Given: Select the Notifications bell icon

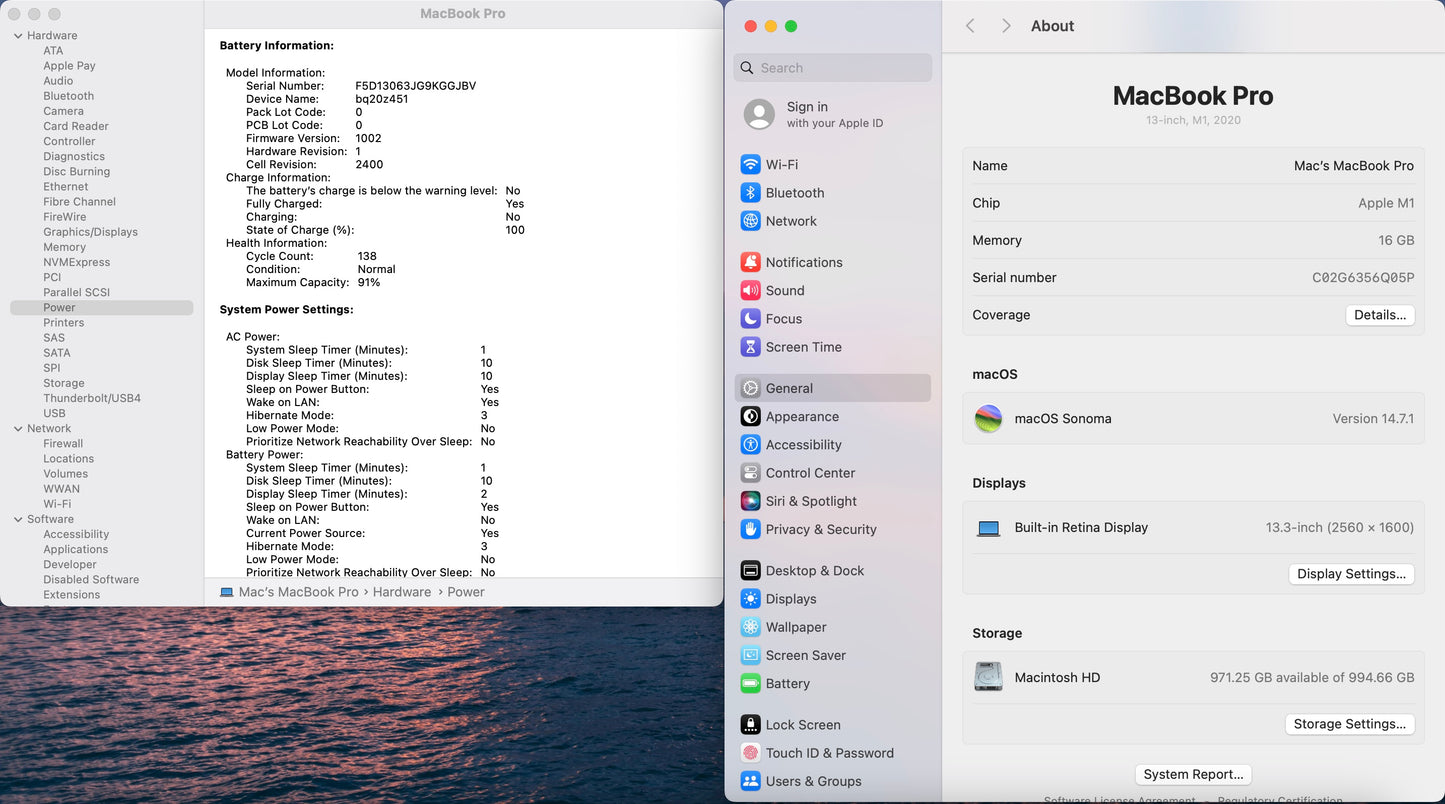Looking at the screenshot, I should point(750,262).
